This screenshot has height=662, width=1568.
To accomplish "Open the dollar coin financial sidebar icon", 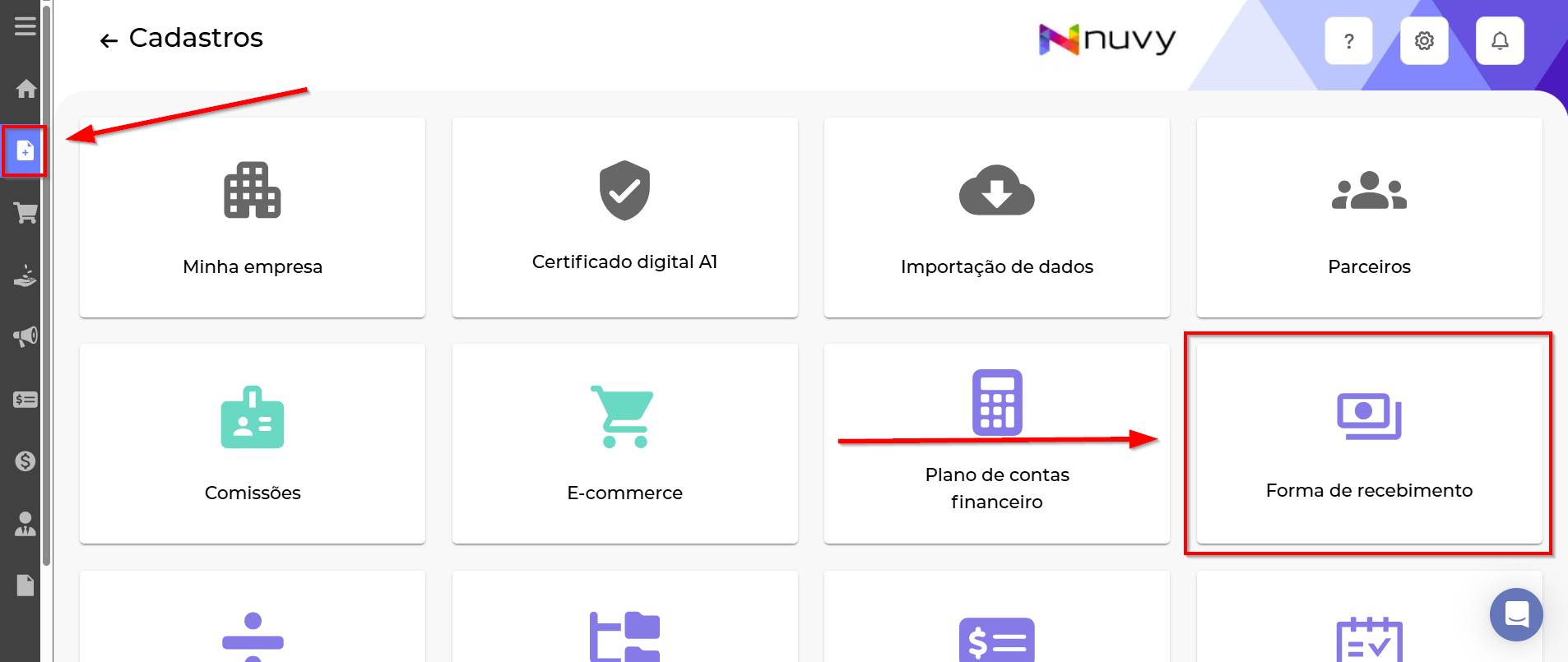I will click(26, 461).
